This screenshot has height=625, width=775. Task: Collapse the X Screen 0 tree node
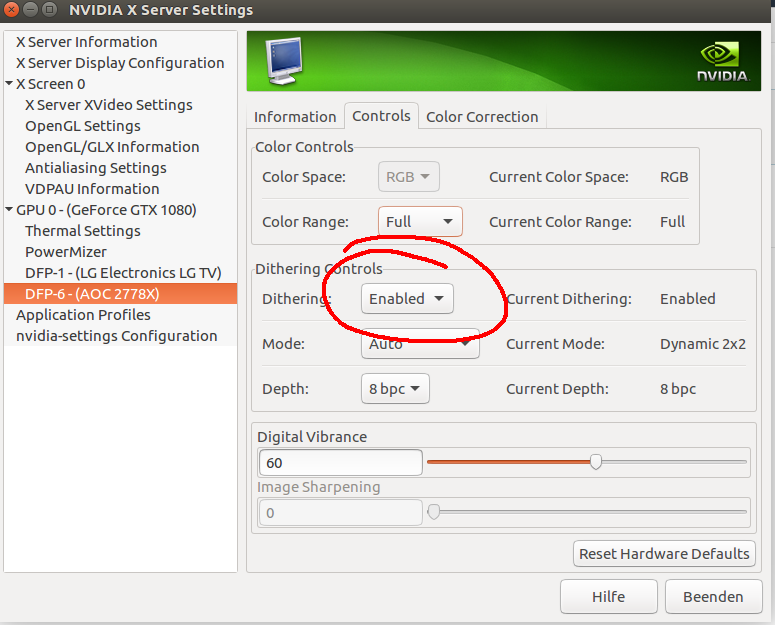(9, 83)
